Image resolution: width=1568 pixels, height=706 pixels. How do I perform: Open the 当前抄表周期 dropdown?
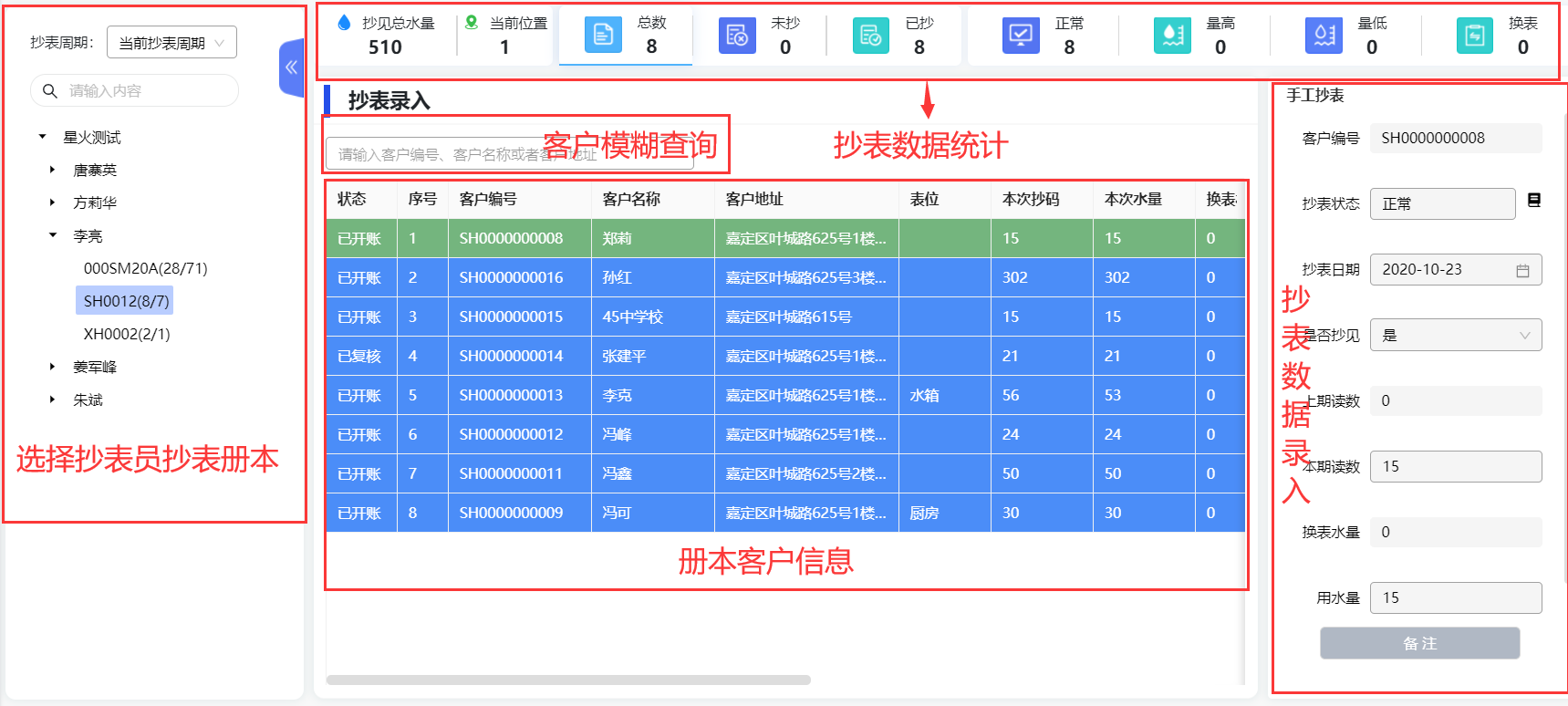pyautogui.click(x=171, y=43)
